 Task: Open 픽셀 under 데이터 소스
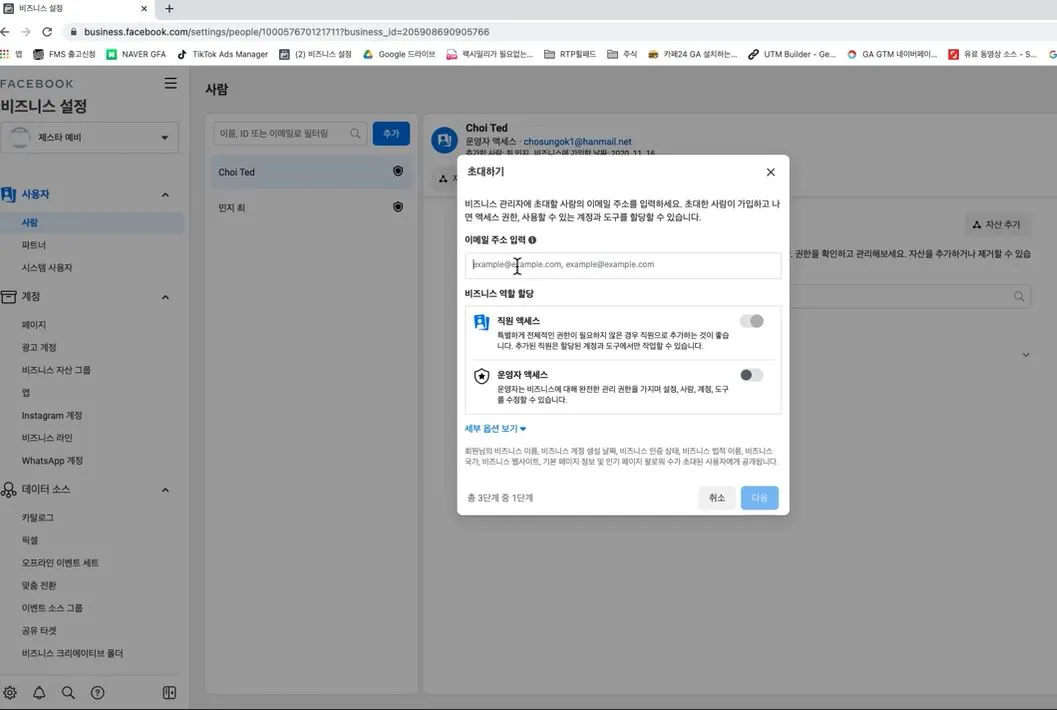coord(27,539)
